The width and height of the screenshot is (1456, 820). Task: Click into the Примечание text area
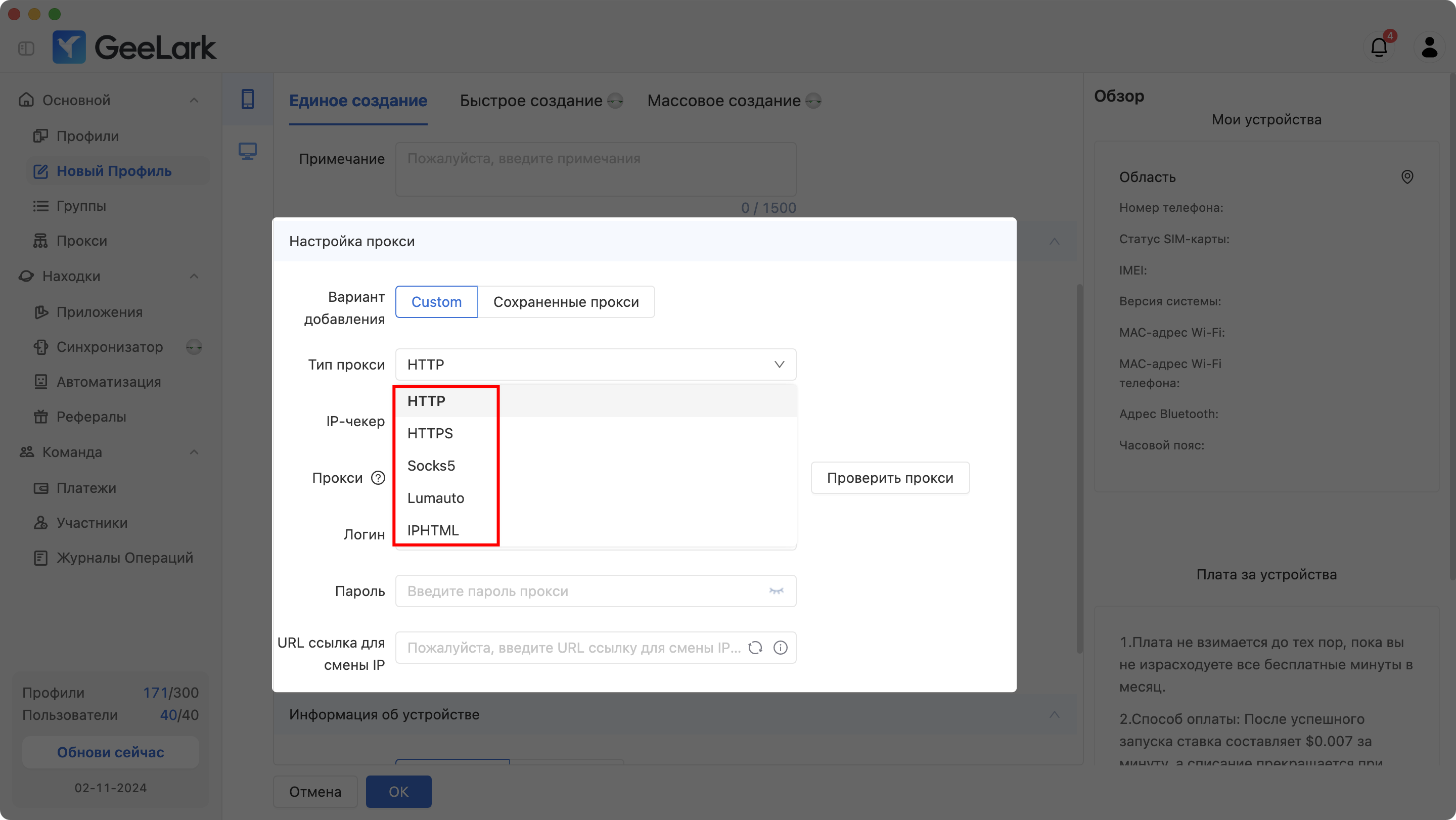(596, 169)
